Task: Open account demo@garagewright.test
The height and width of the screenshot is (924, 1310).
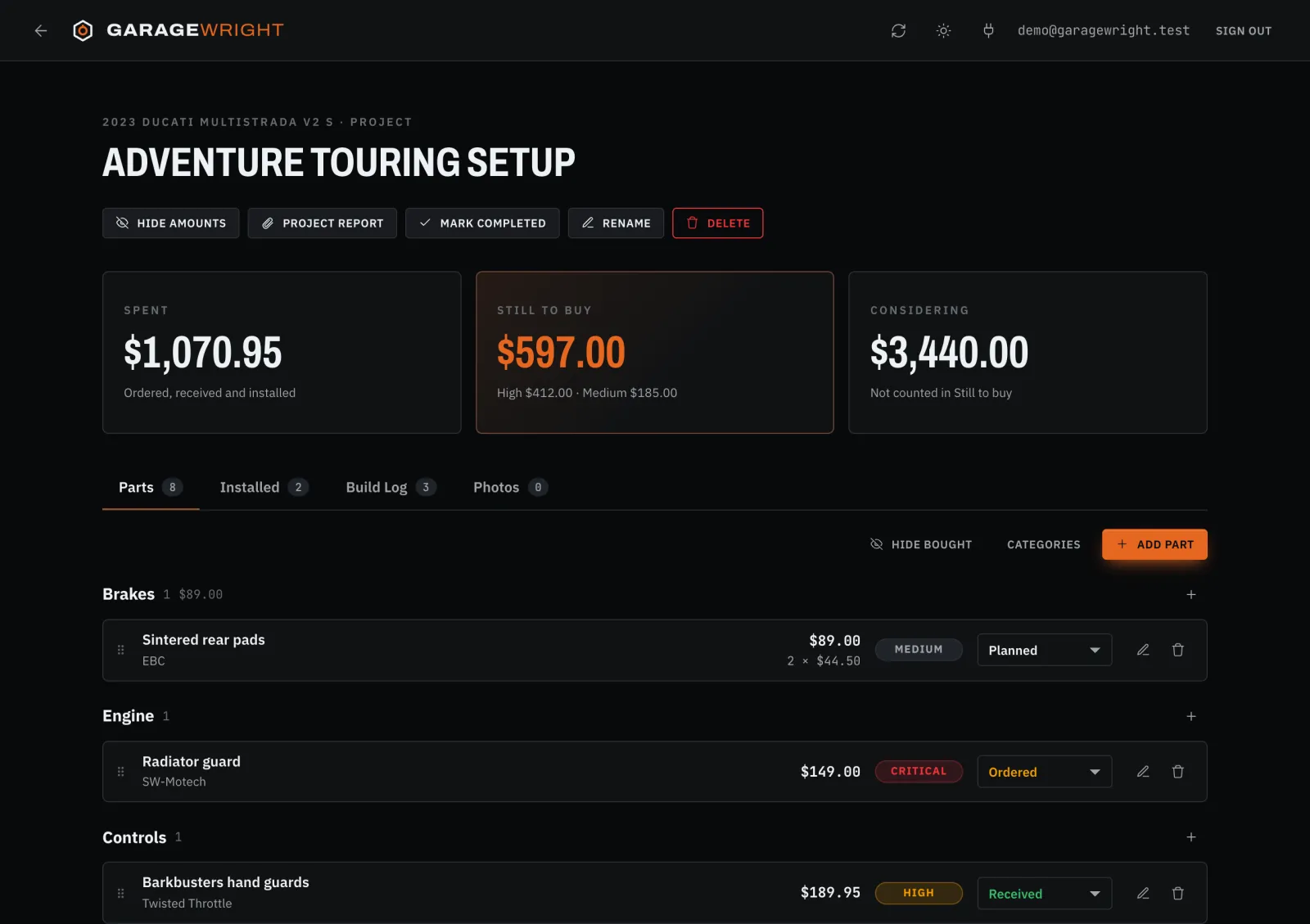Action: click(x=1103, y=30)
